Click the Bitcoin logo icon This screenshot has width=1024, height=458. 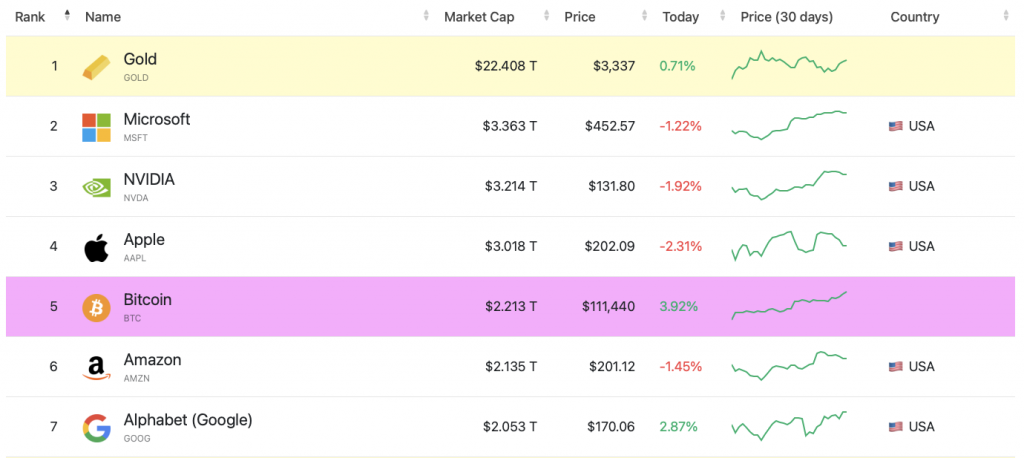coord(96,308)
